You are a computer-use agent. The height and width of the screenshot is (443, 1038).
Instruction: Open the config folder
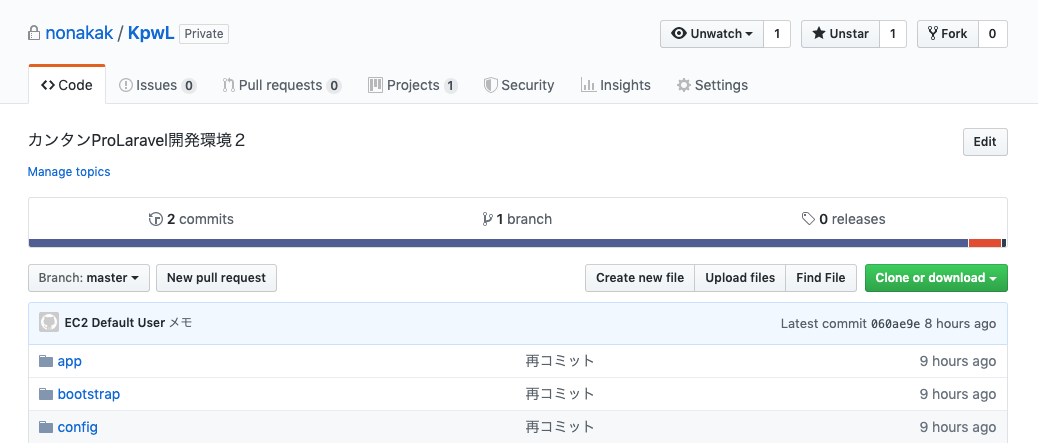click(x=77, y=427)
